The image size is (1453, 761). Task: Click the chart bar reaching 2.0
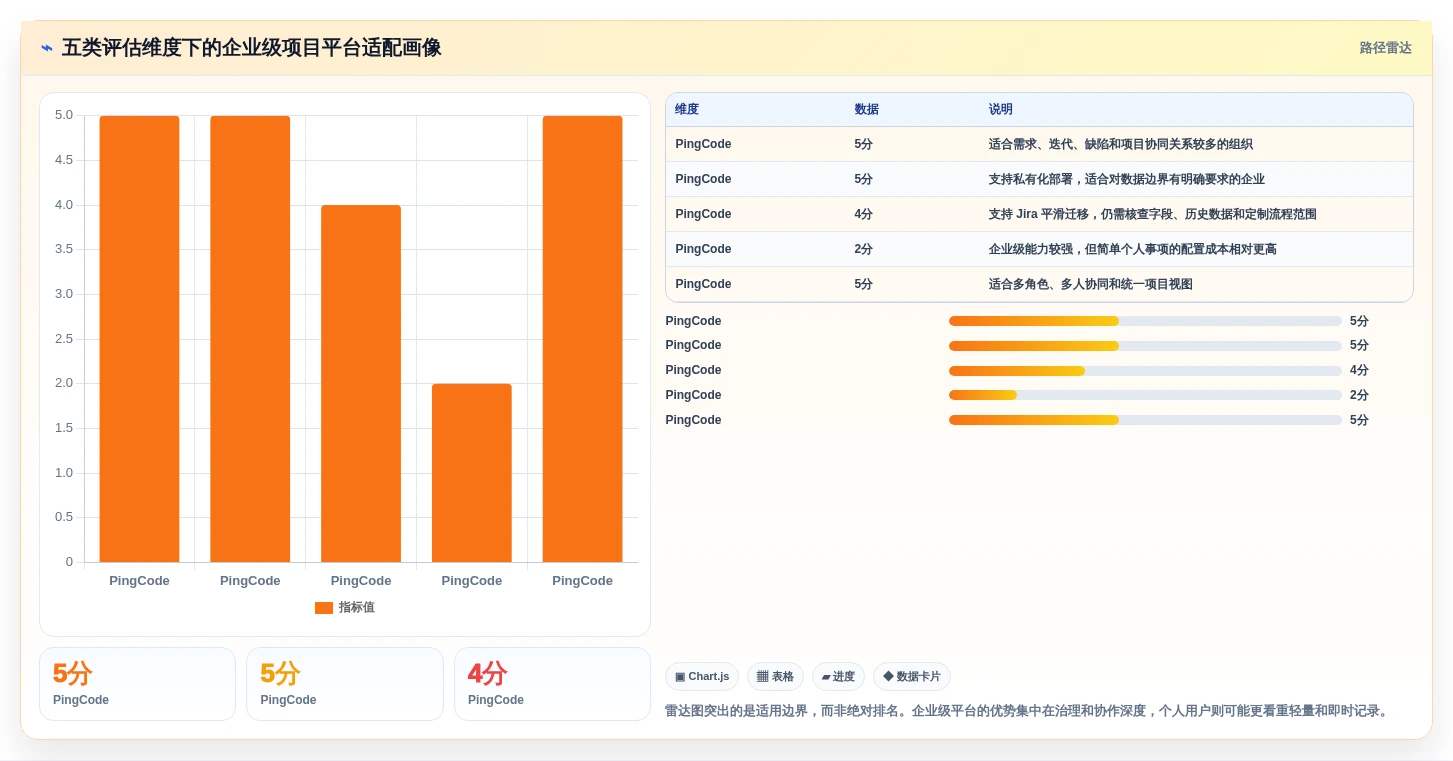[472, 473]
